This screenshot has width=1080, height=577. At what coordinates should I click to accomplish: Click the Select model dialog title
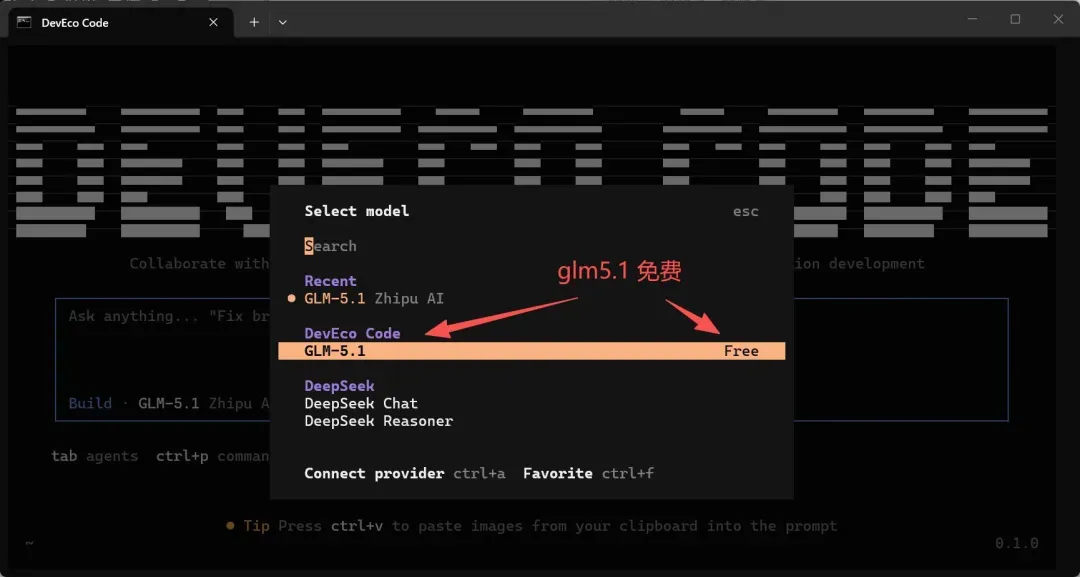point(357,211)
